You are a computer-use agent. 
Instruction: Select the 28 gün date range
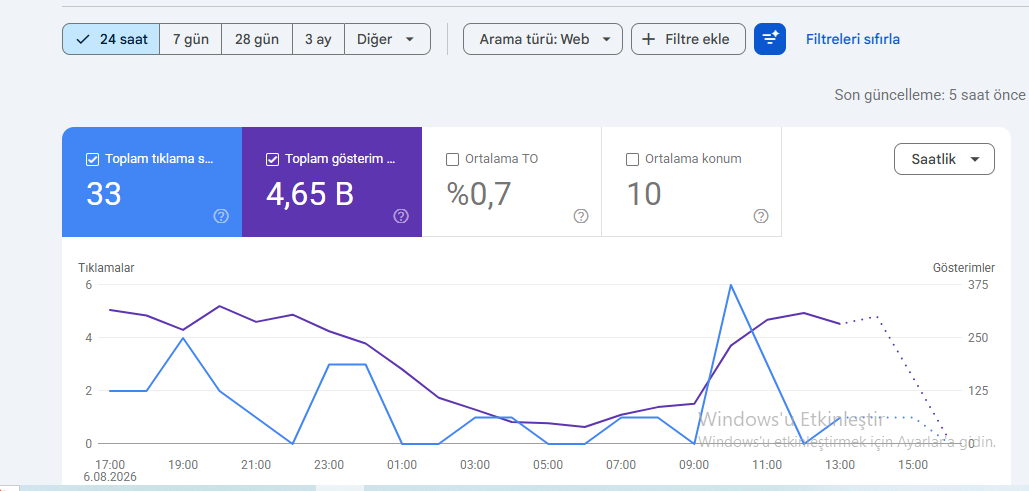257,39
